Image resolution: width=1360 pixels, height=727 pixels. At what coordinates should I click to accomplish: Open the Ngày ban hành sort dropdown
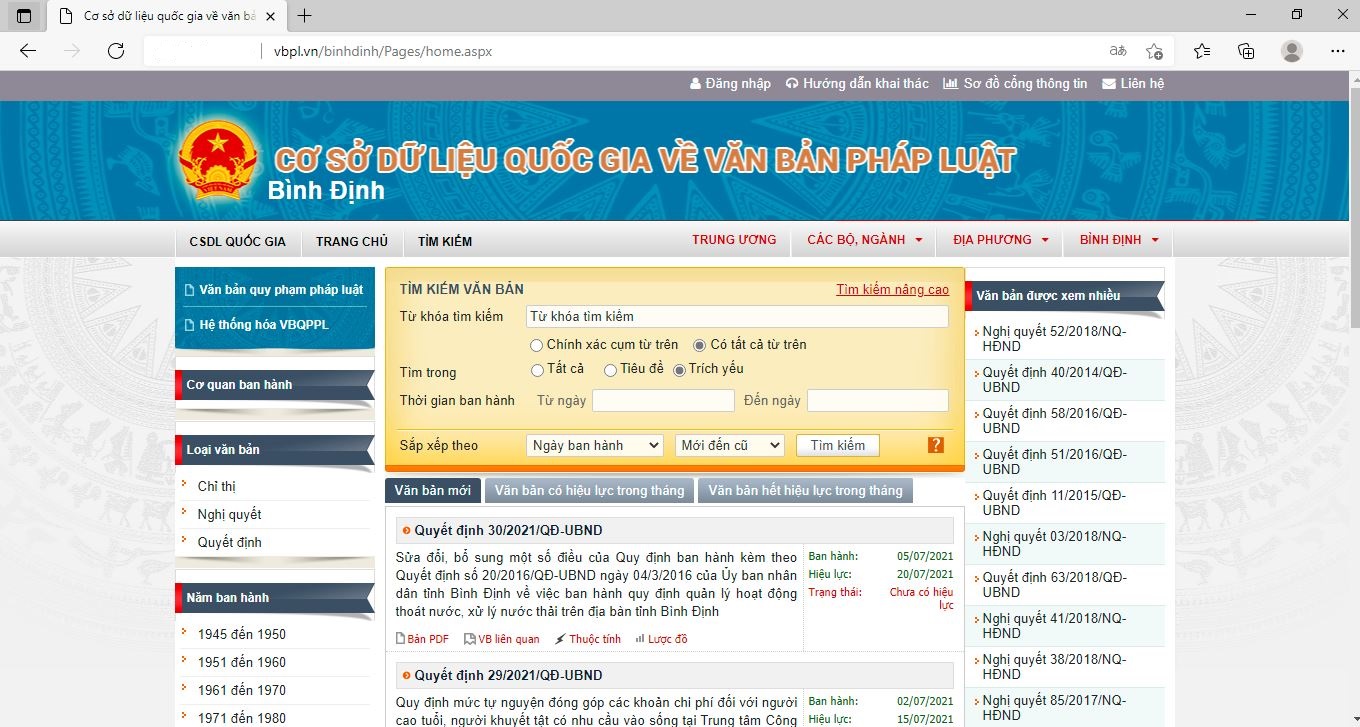click(594, 445)
